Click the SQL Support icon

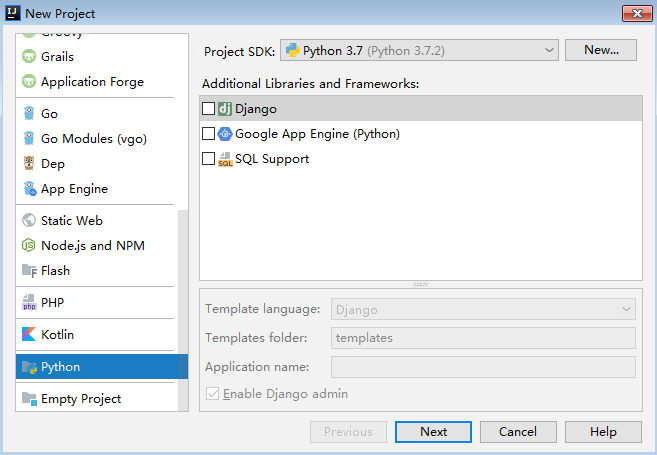click(225, 159)
